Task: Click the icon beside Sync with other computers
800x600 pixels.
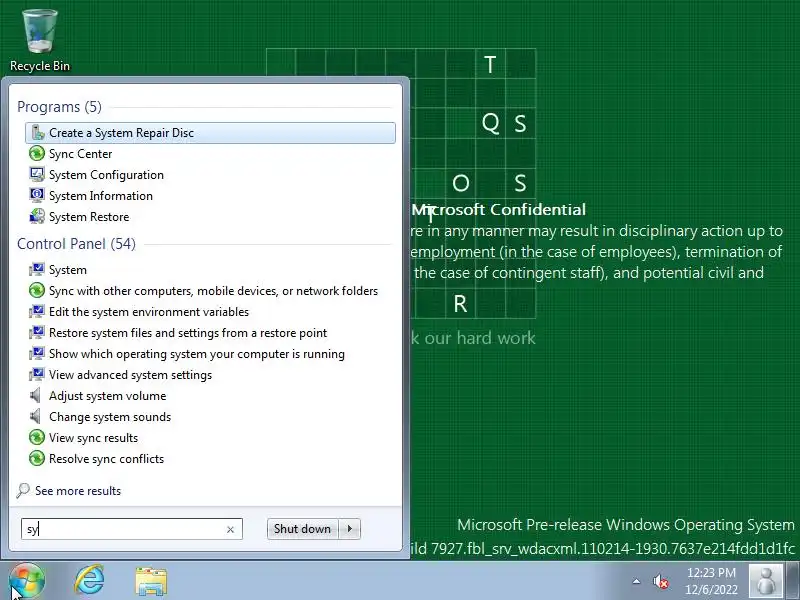Action: (37, 290)
